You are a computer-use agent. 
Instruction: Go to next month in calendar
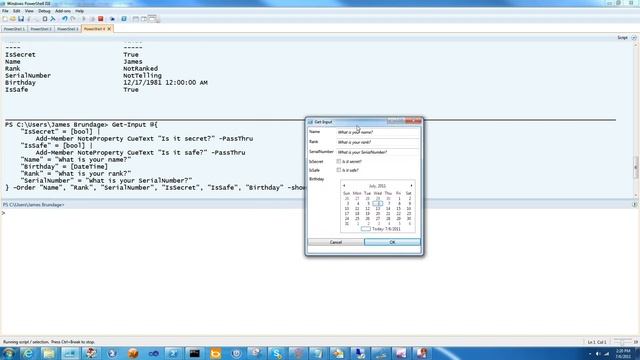pos(411,186)
